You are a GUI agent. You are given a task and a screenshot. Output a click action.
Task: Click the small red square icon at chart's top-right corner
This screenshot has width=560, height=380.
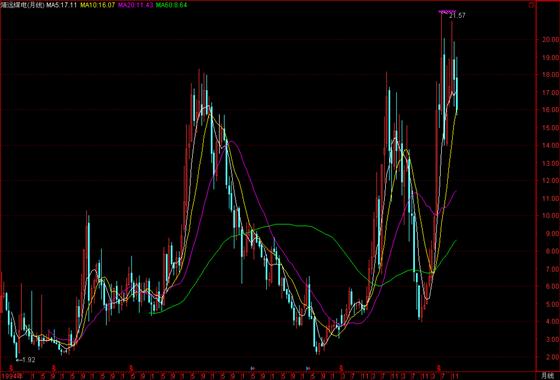point(531,5)
